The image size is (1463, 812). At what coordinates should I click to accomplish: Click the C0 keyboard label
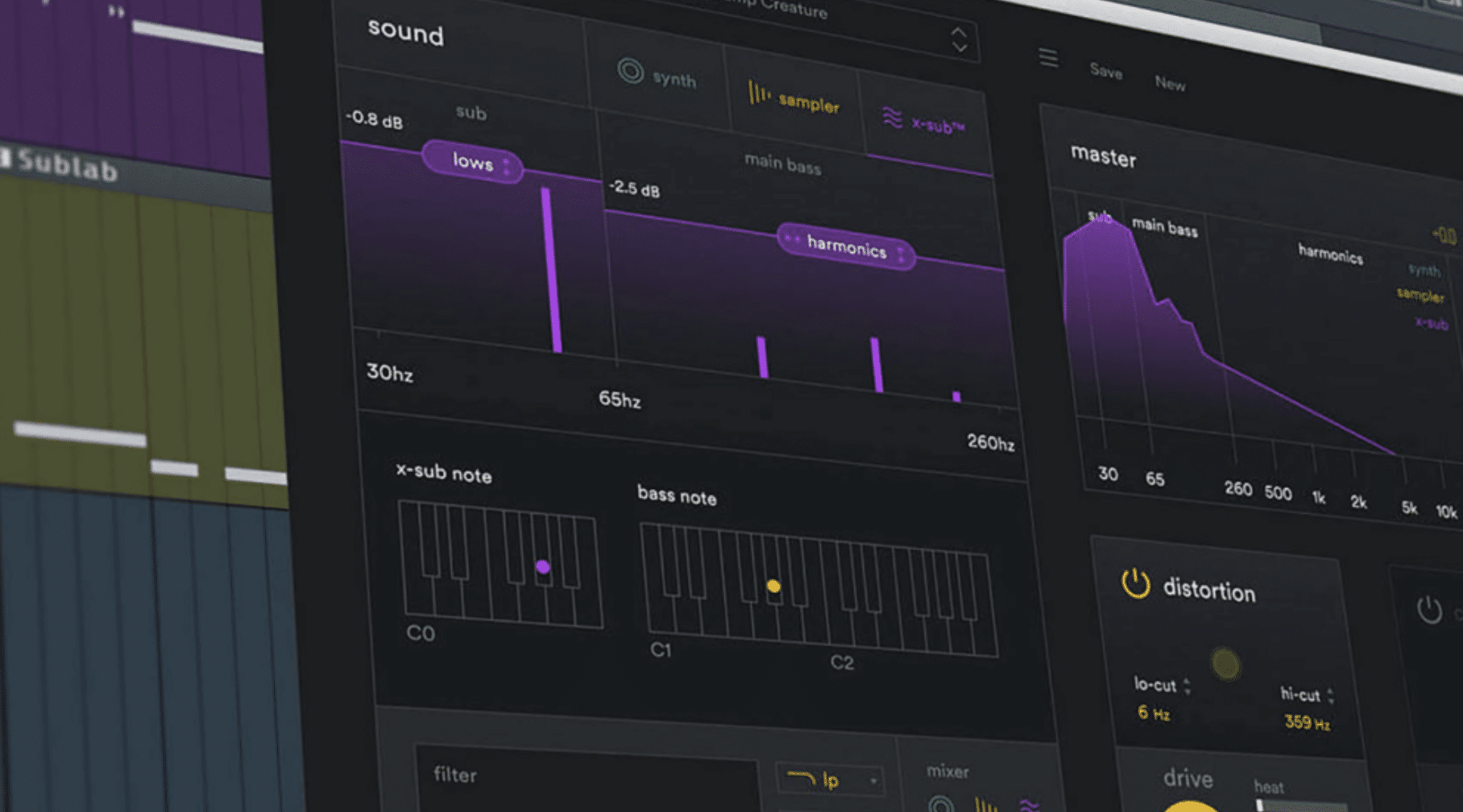421,633
